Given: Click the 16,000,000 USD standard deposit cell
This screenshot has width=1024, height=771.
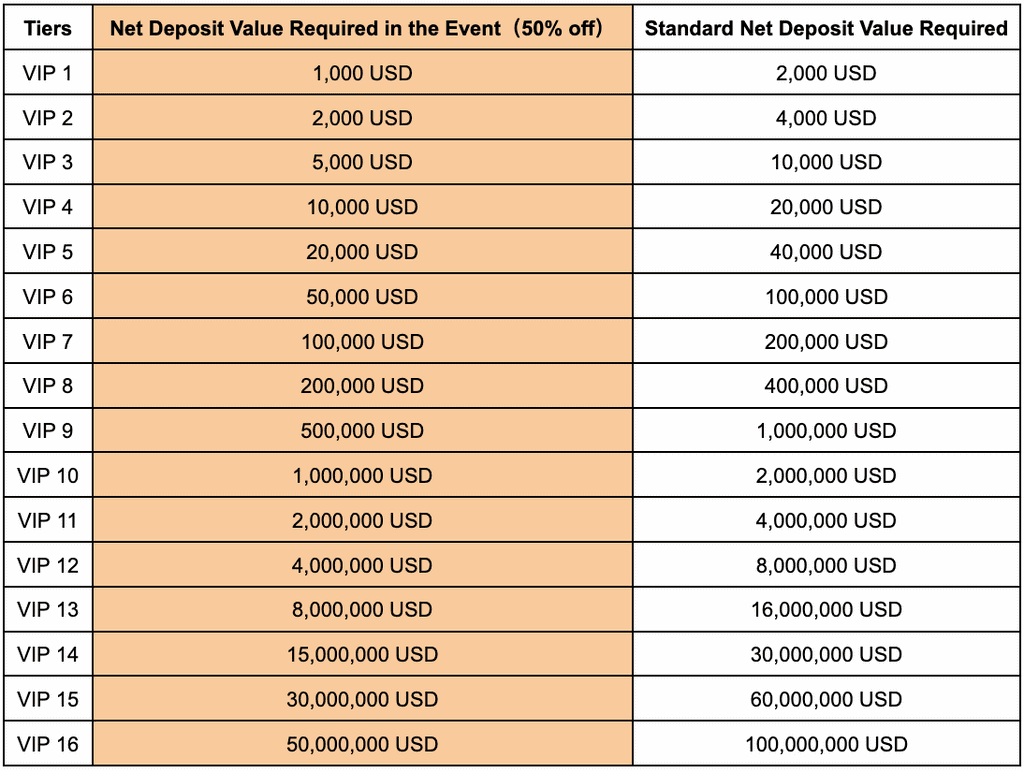Looking at the screenshot, I should [826, 610].
